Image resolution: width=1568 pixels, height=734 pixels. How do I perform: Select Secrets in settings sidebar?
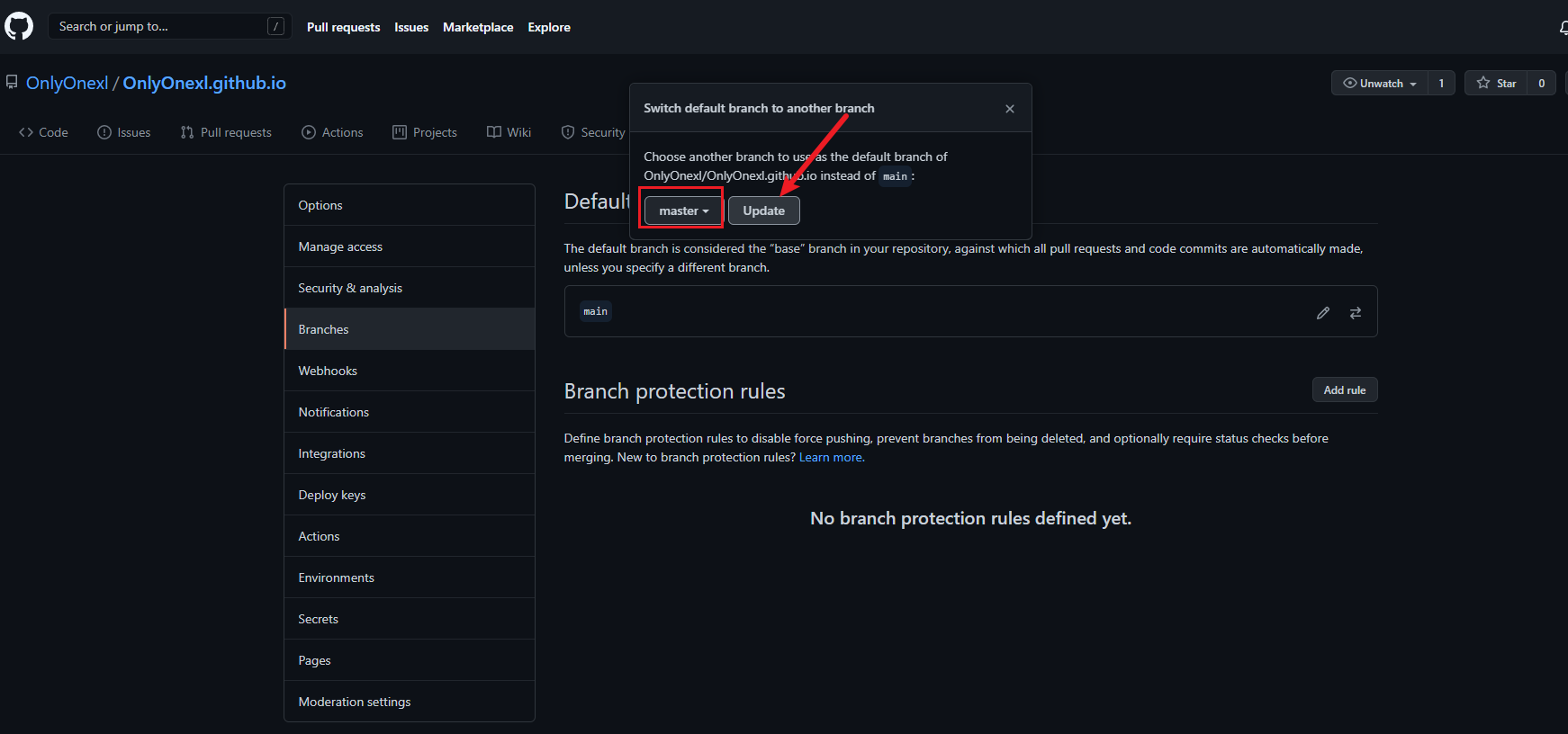[x=410, y=619]
